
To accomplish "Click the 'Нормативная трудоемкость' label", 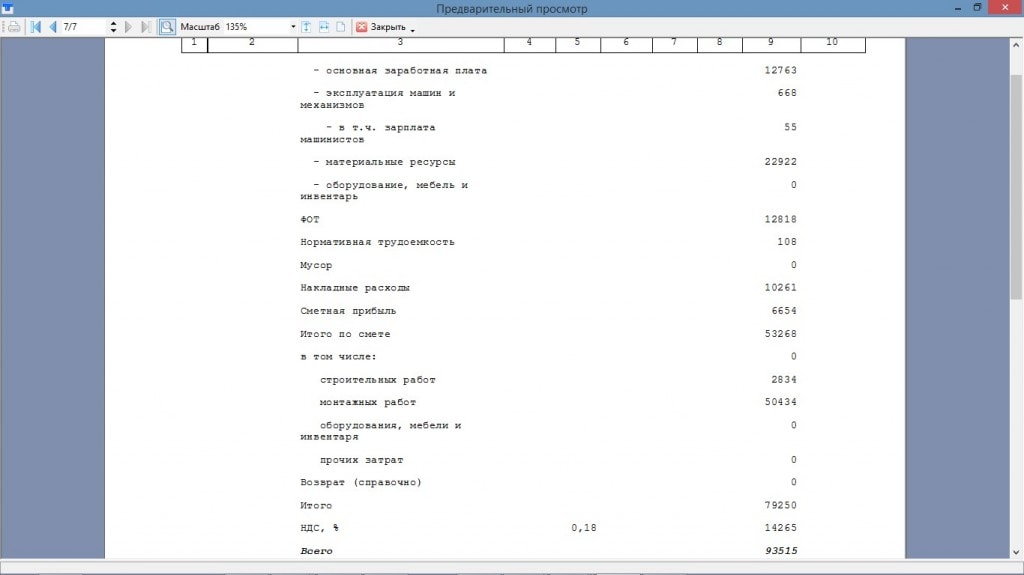I will [x=377, y=242].
